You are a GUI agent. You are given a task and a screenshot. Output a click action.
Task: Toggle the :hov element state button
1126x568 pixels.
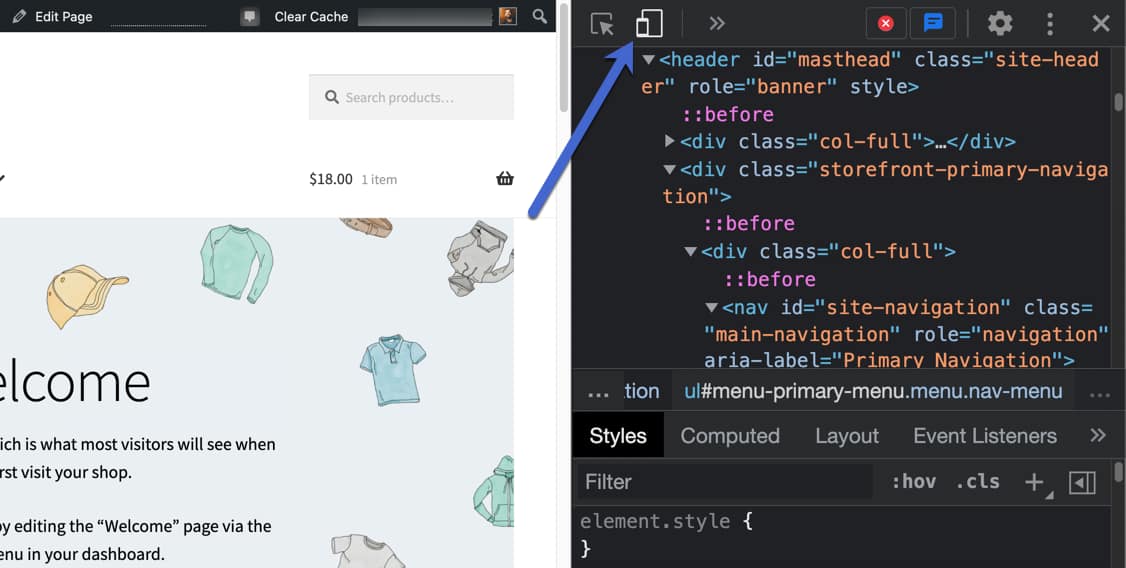coord(913,482)
